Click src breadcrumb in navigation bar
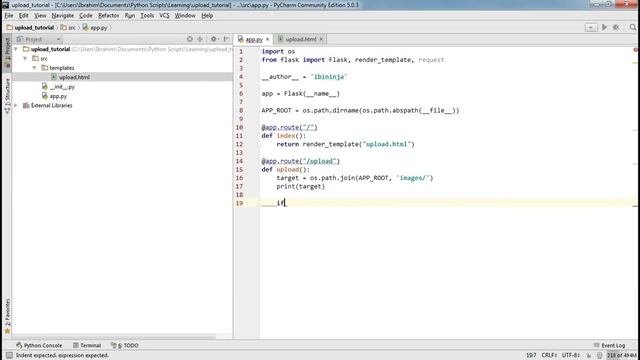This screenshot has height=360, width=640. 68,28
